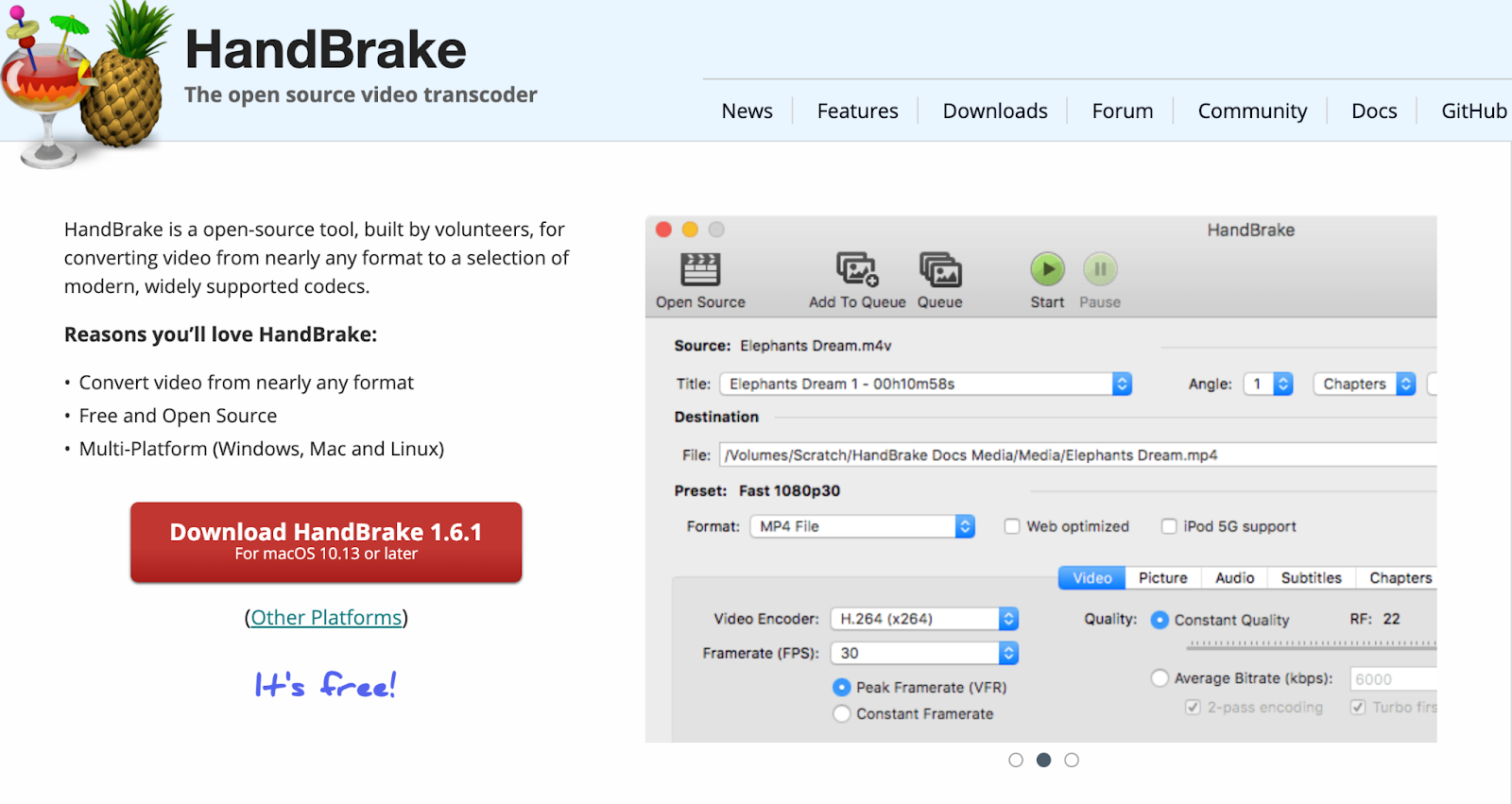Open the Downloads navigation link
Image resolution: width=1512 pixels, height=804 pixels.
click(995, 111)
